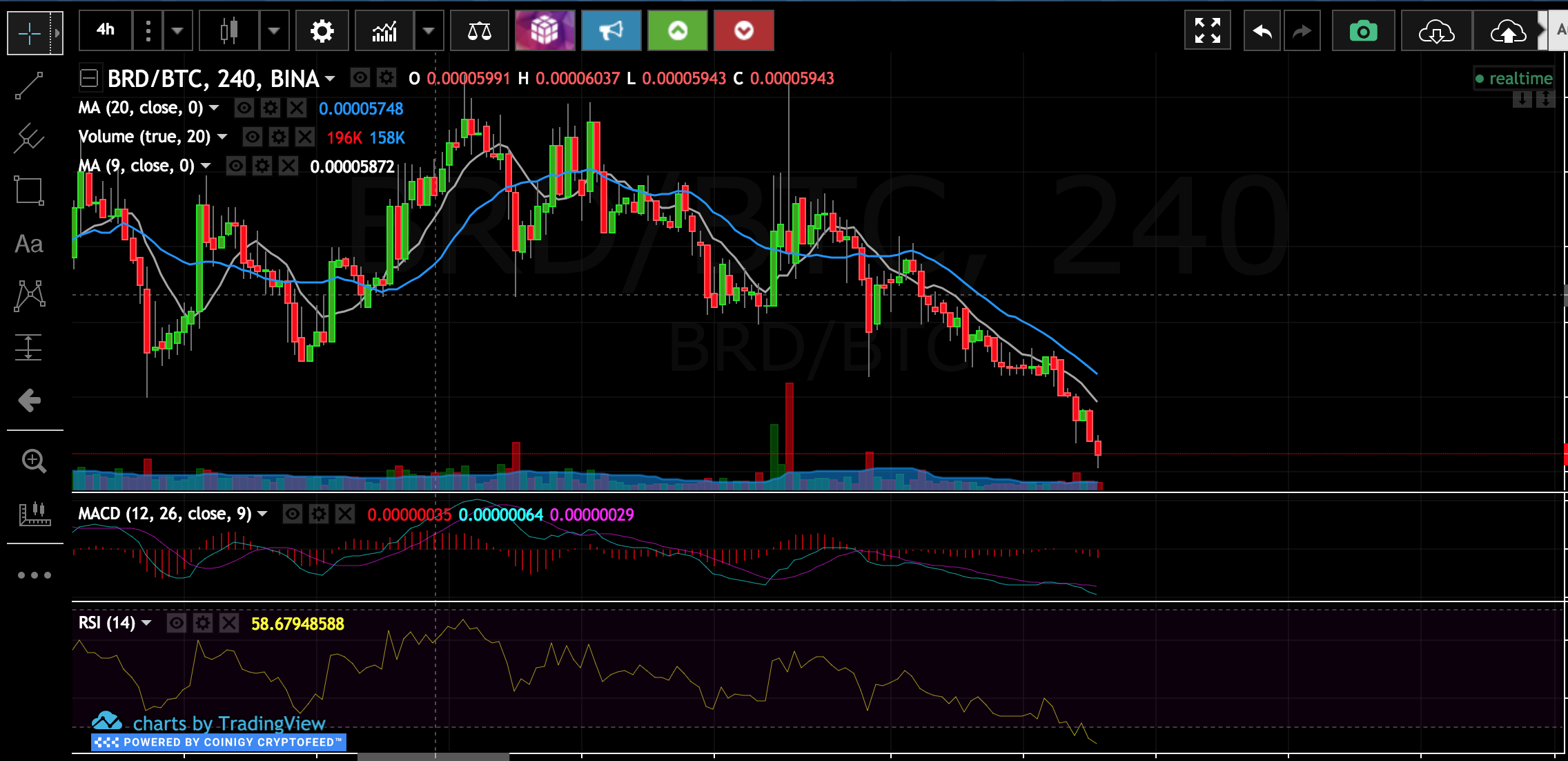Click the 4h interval selector
Viewport: 1568px width, 761px height.
point(106,30)
